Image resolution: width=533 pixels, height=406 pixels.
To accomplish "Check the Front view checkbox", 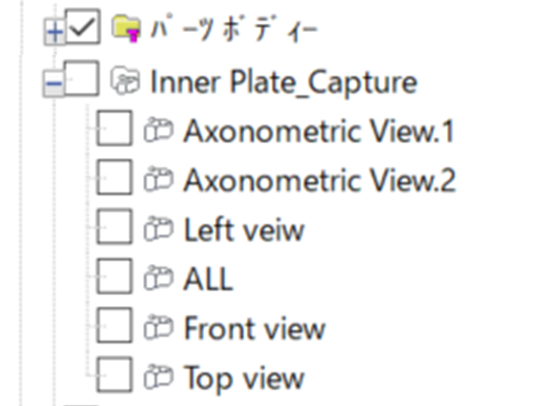I will coord(114,325).
